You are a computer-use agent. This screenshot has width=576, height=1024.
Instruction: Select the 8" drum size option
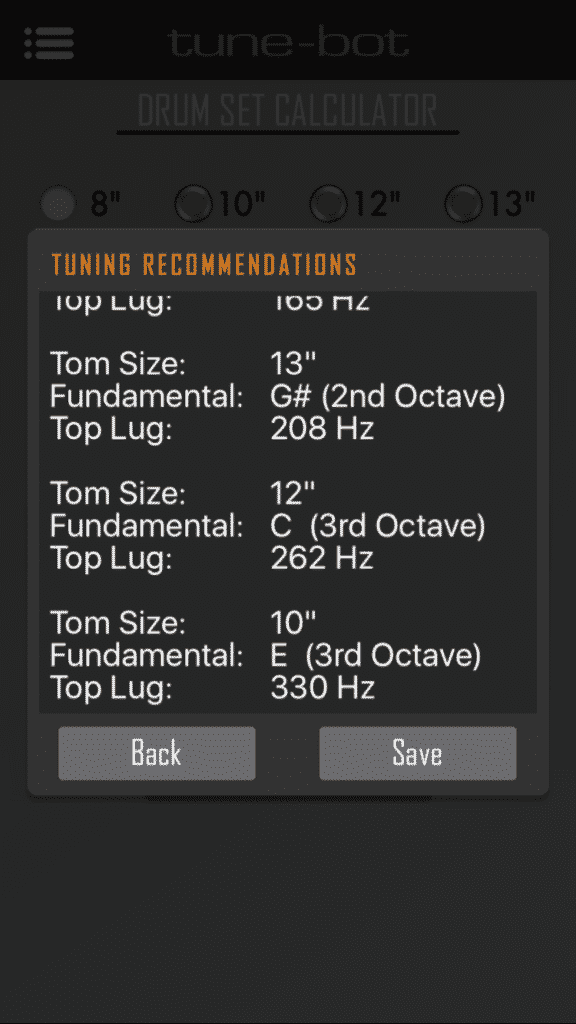[57, 203]
